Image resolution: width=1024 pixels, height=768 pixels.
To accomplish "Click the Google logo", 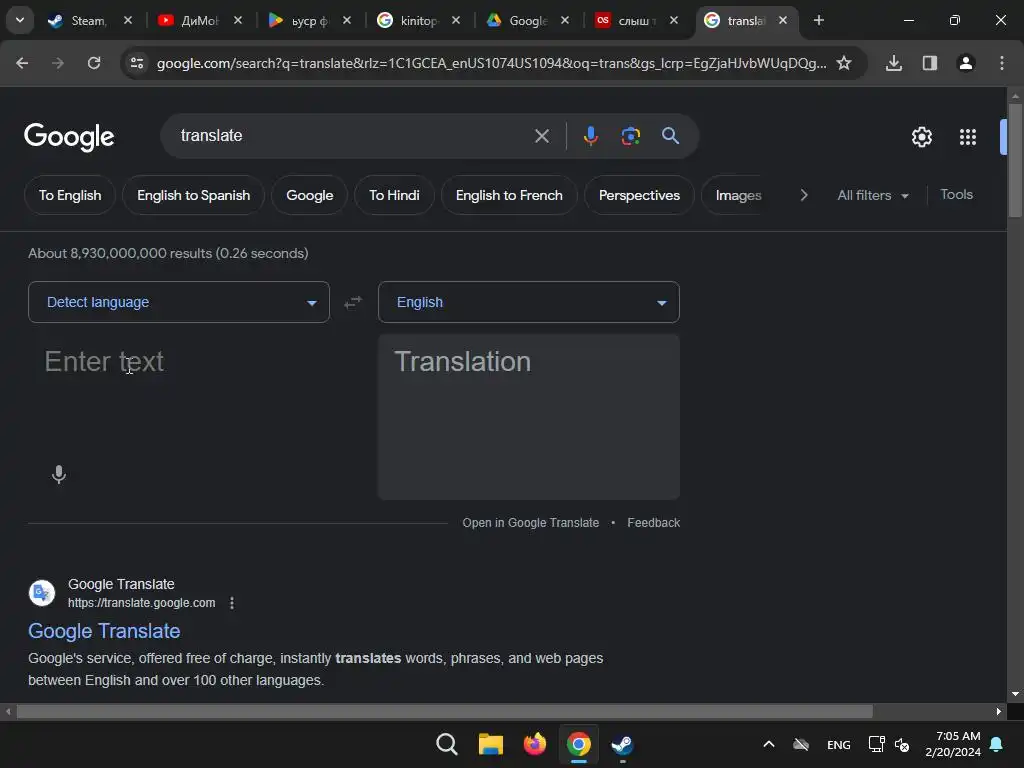I will tap(69, 137).
